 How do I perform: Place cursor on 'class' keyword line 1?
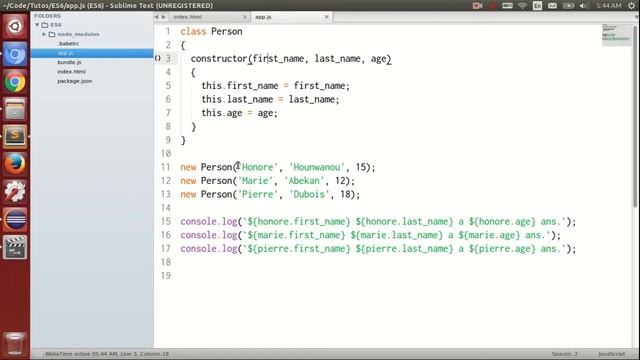pyautogui.click(x=193, y=31)
